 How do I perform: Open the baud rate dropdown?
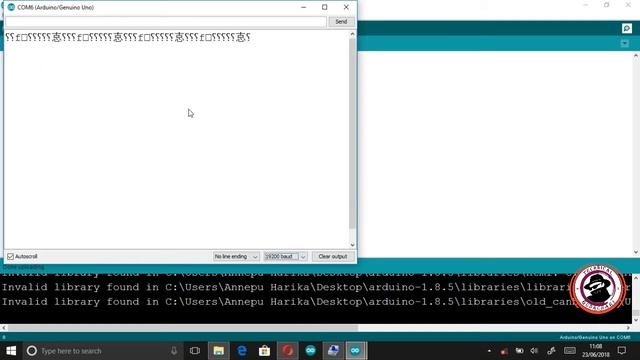pyautogui.click(x=285, y=256)
